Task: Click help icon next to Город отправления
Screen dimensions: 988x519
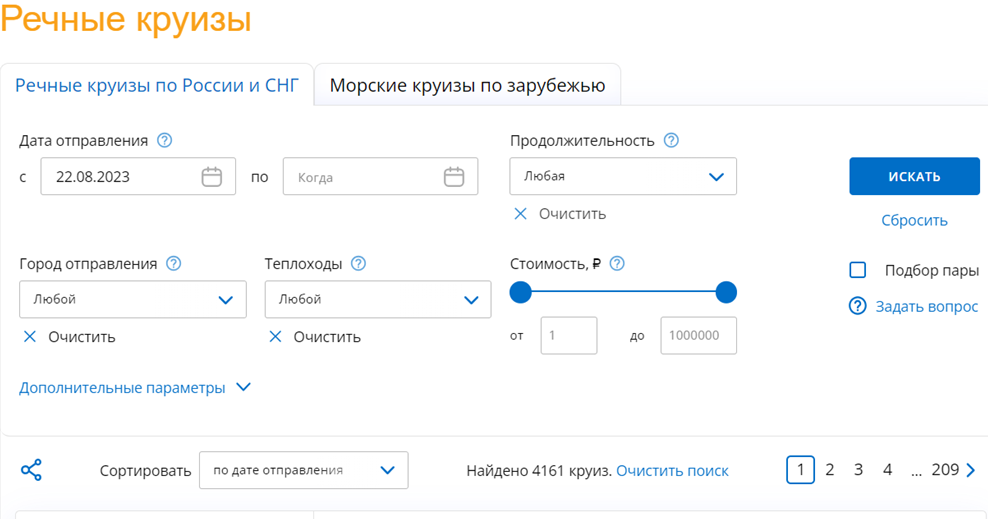Action: [173, 263]
